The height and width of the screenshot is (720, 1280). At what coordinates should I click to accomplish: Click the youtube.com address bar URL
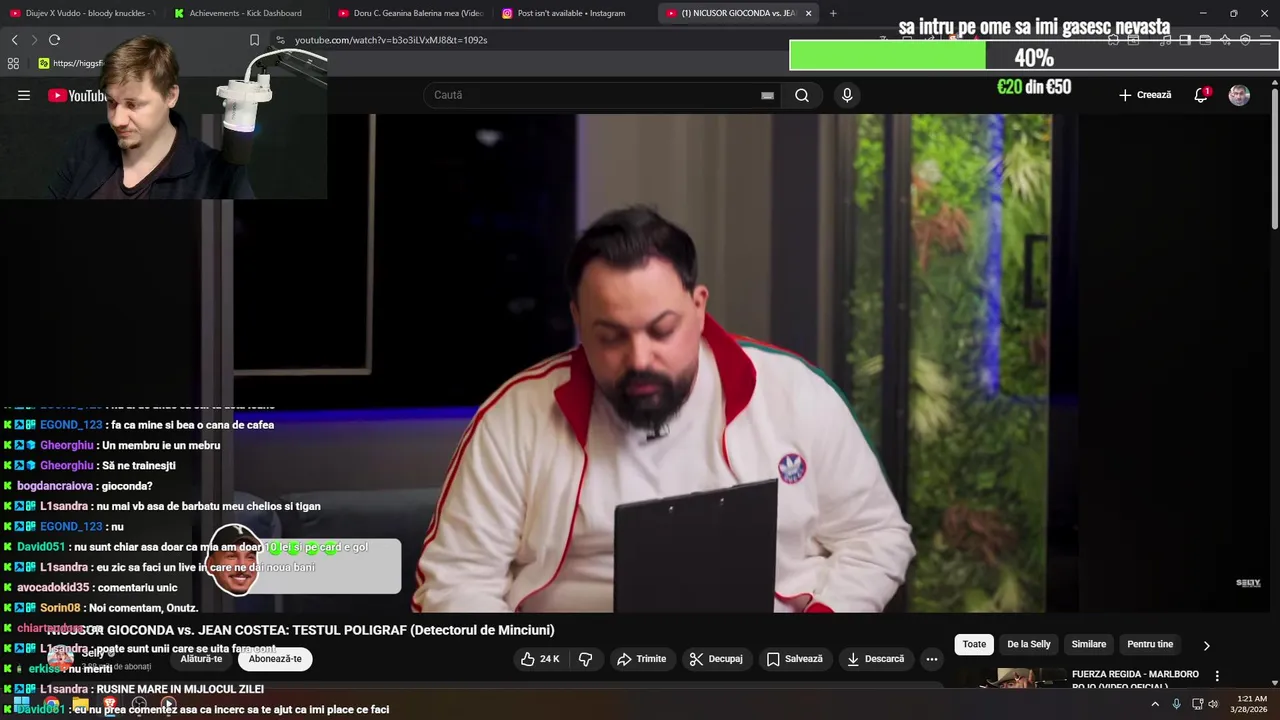pyautogui.click(x=391, y=40)
